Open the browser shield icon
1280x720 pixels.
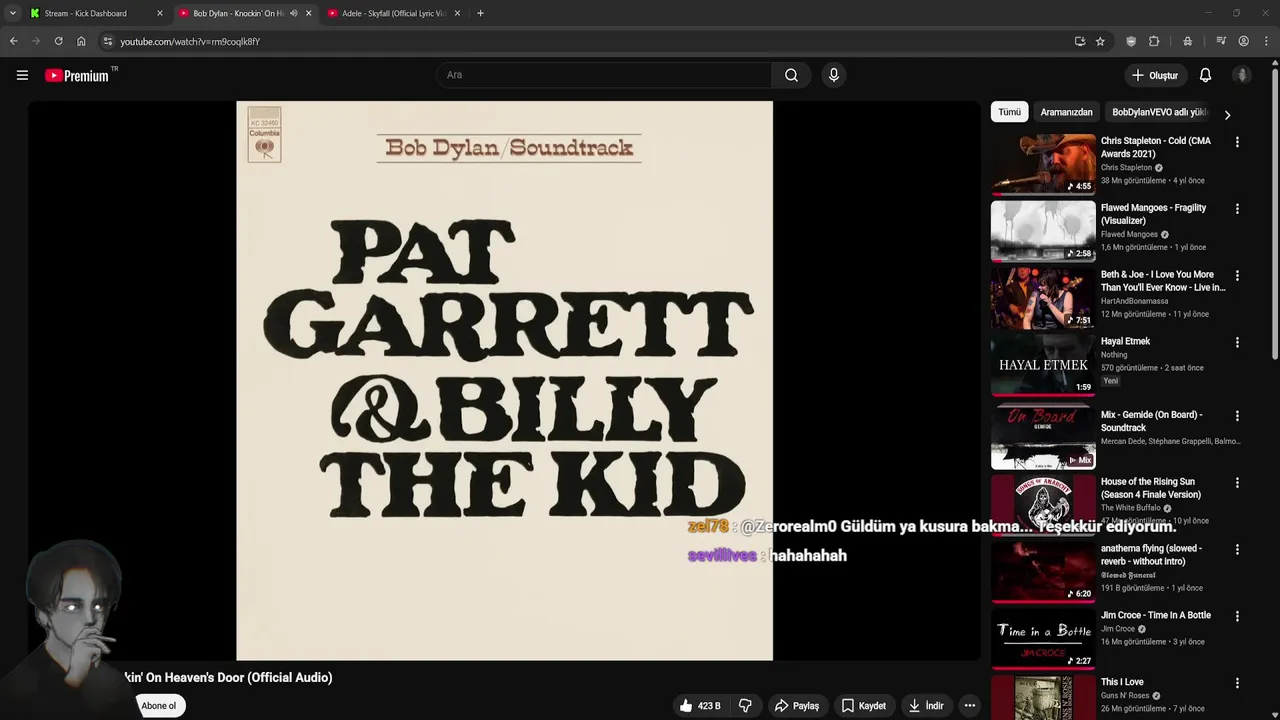(1131, 41)
